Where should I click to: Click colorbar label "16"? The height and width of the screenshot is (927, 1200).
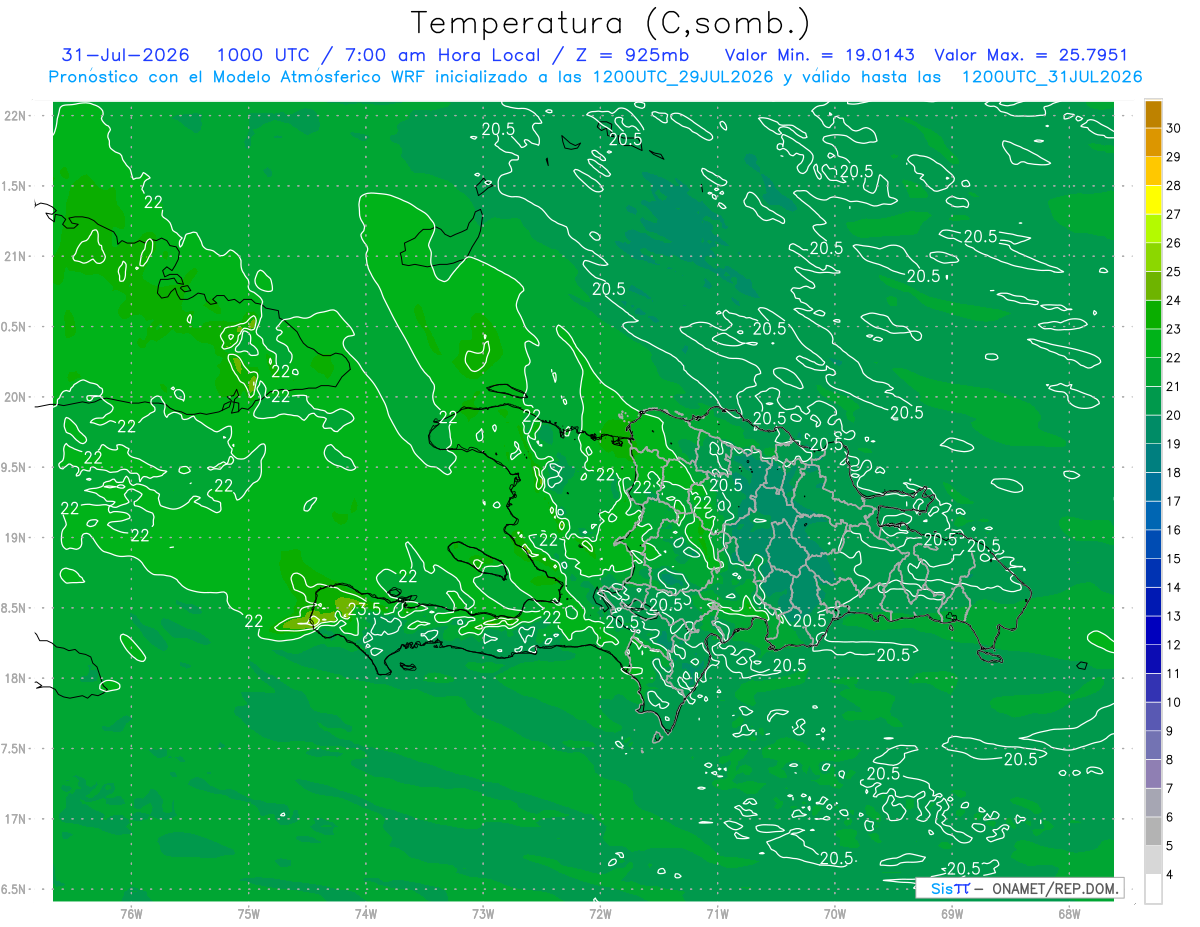[1174, 530]
